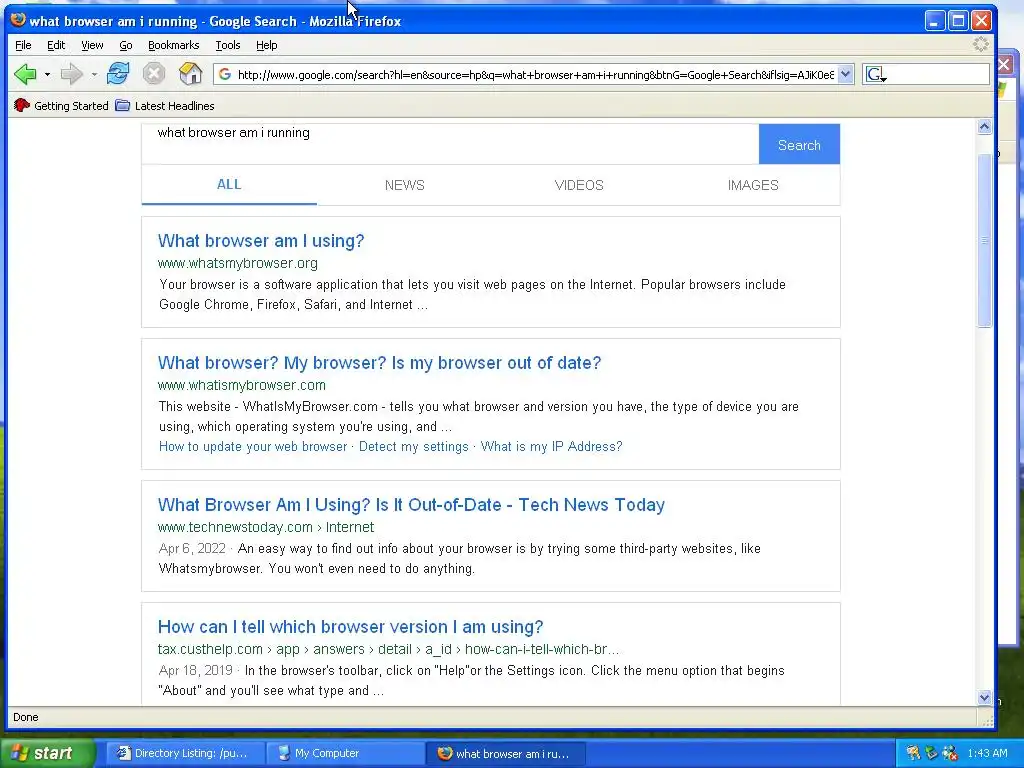
Task: Click the www.whatismybrowser.com URL text
Action: [x=242, y=385]
